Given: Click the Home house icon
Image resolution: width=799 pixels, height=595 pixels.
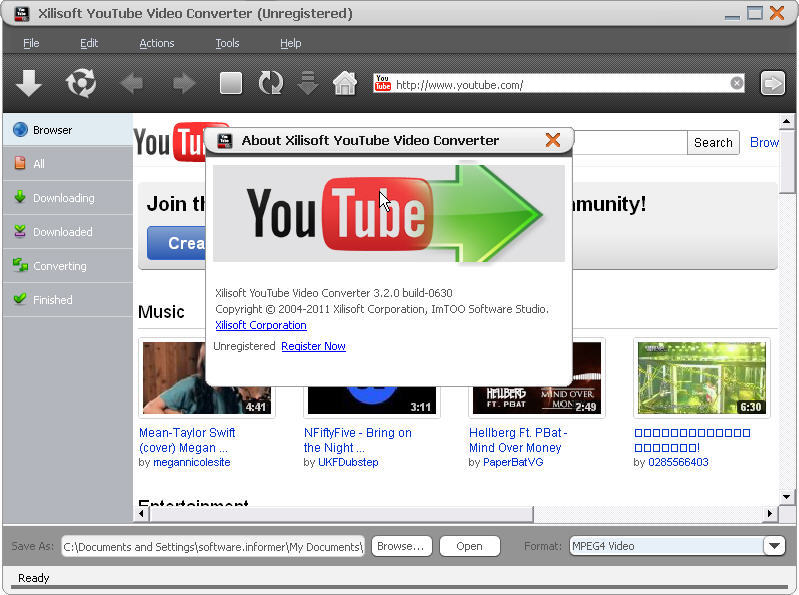Looking at the screenshot, I should tap(345, 83).
